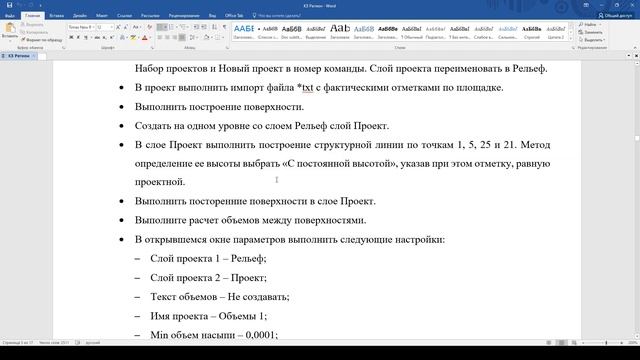The image size is (640, 360).
Task: Open the Paragraph dialog launcher
Action: click(x=227, y=48)
